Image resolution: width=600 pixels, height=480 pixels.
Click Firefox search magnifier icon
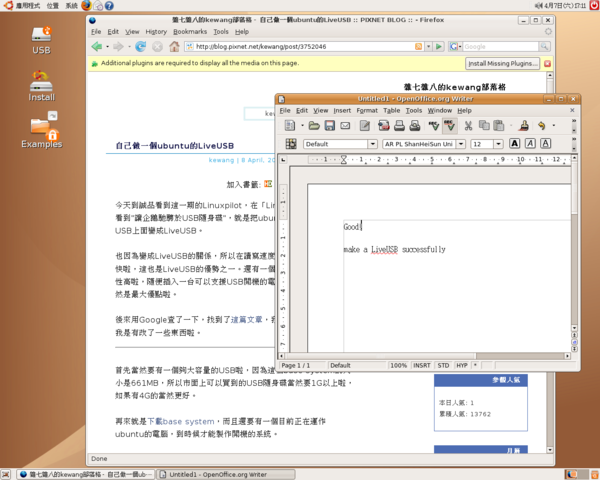(x=544, y=47)
